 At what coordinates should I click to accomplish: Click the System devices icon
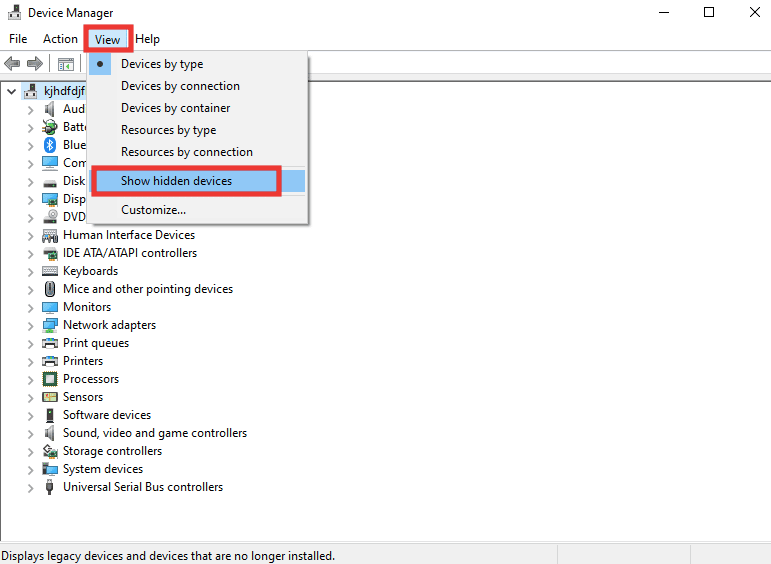[50, 469]
